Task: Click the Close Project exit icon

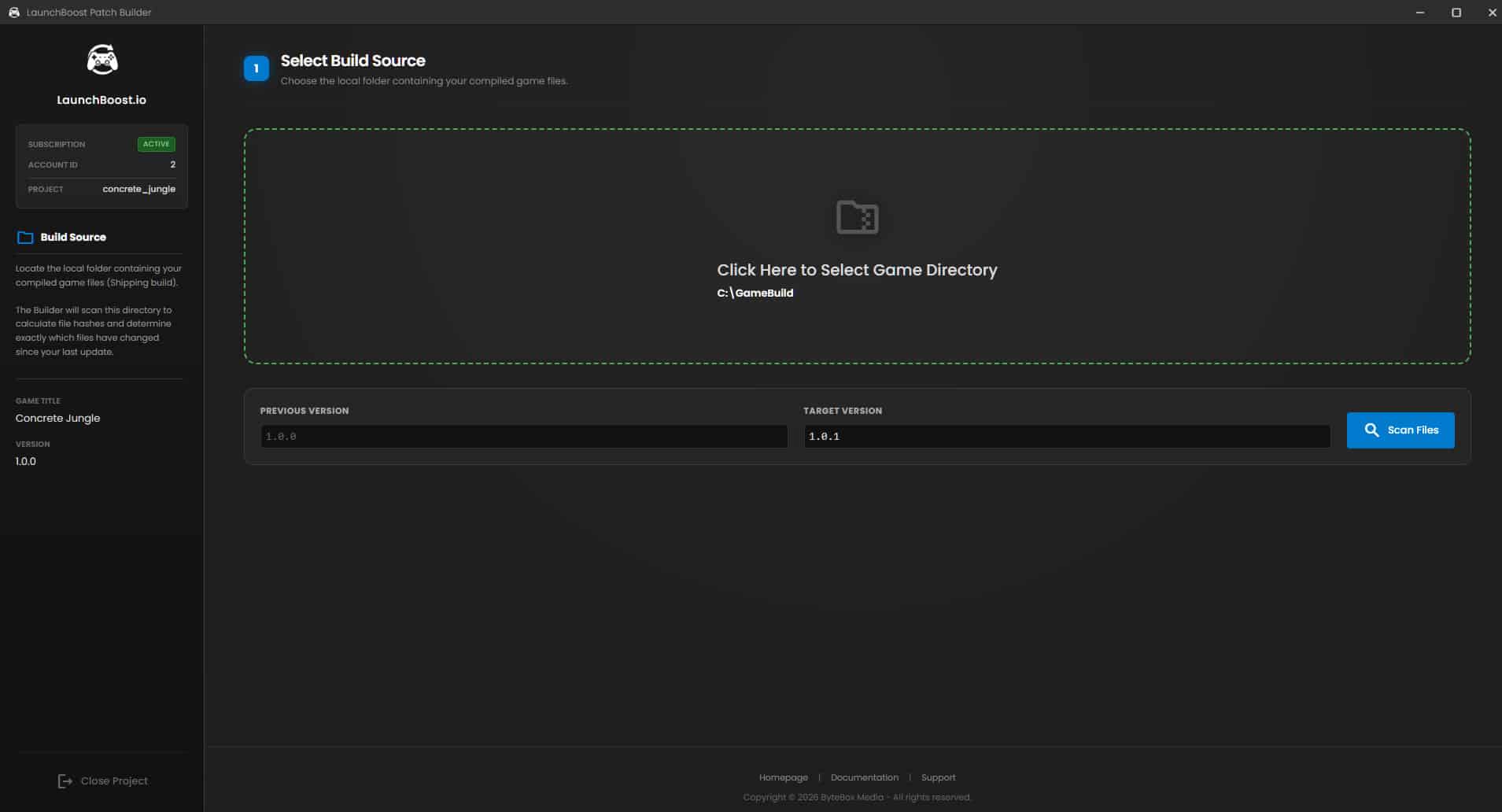Action: [x=65, y=781]
